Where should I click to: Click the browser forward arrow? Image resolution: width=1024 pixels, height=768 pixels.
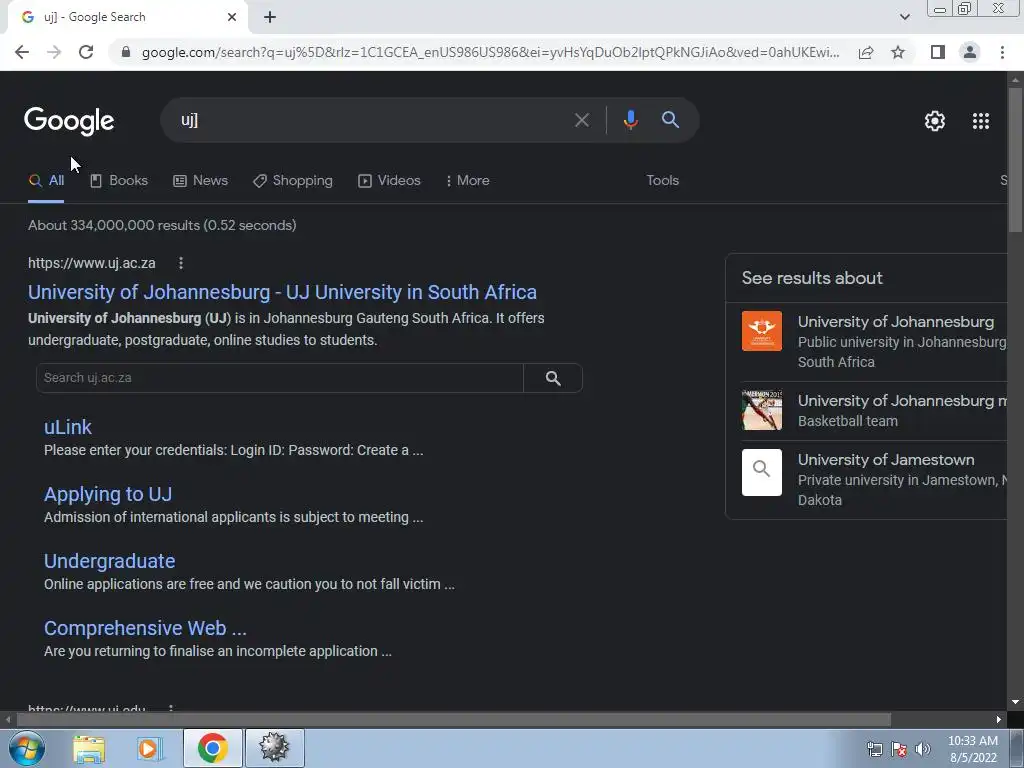[54, 52]
